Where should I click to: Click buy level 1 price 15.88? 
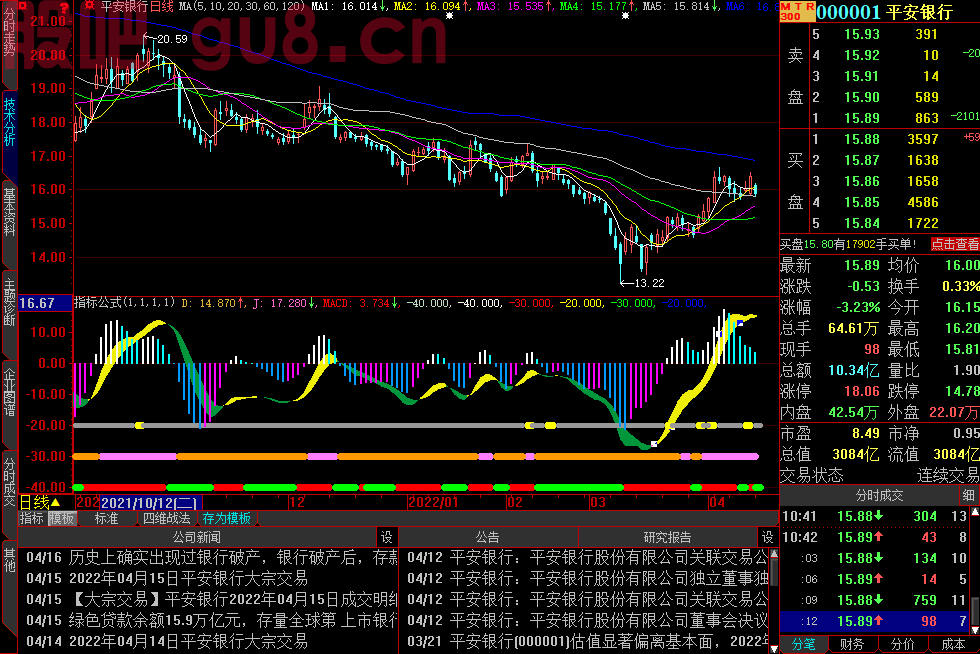click(x=861, y=139)
